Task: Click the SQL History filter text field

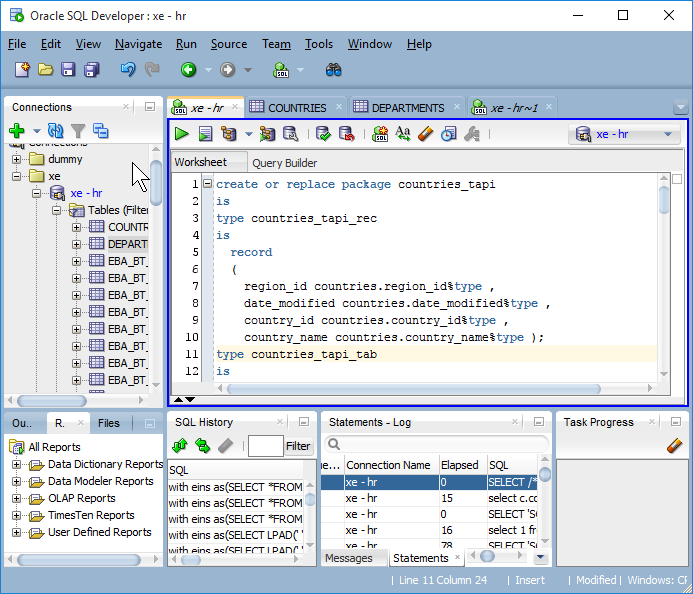Action: (266, 446)
